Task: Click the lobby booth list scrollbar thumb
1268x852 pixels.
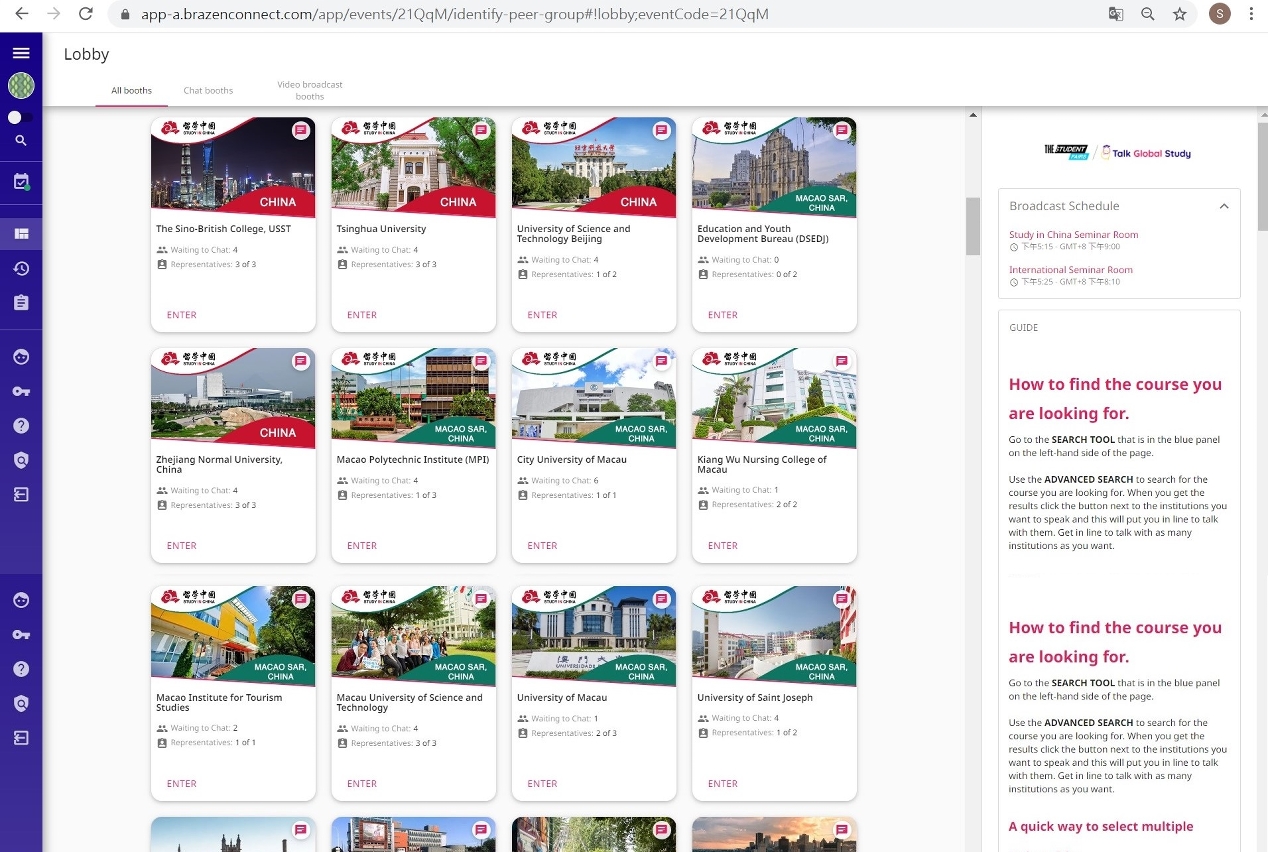Action: (973, 226)
